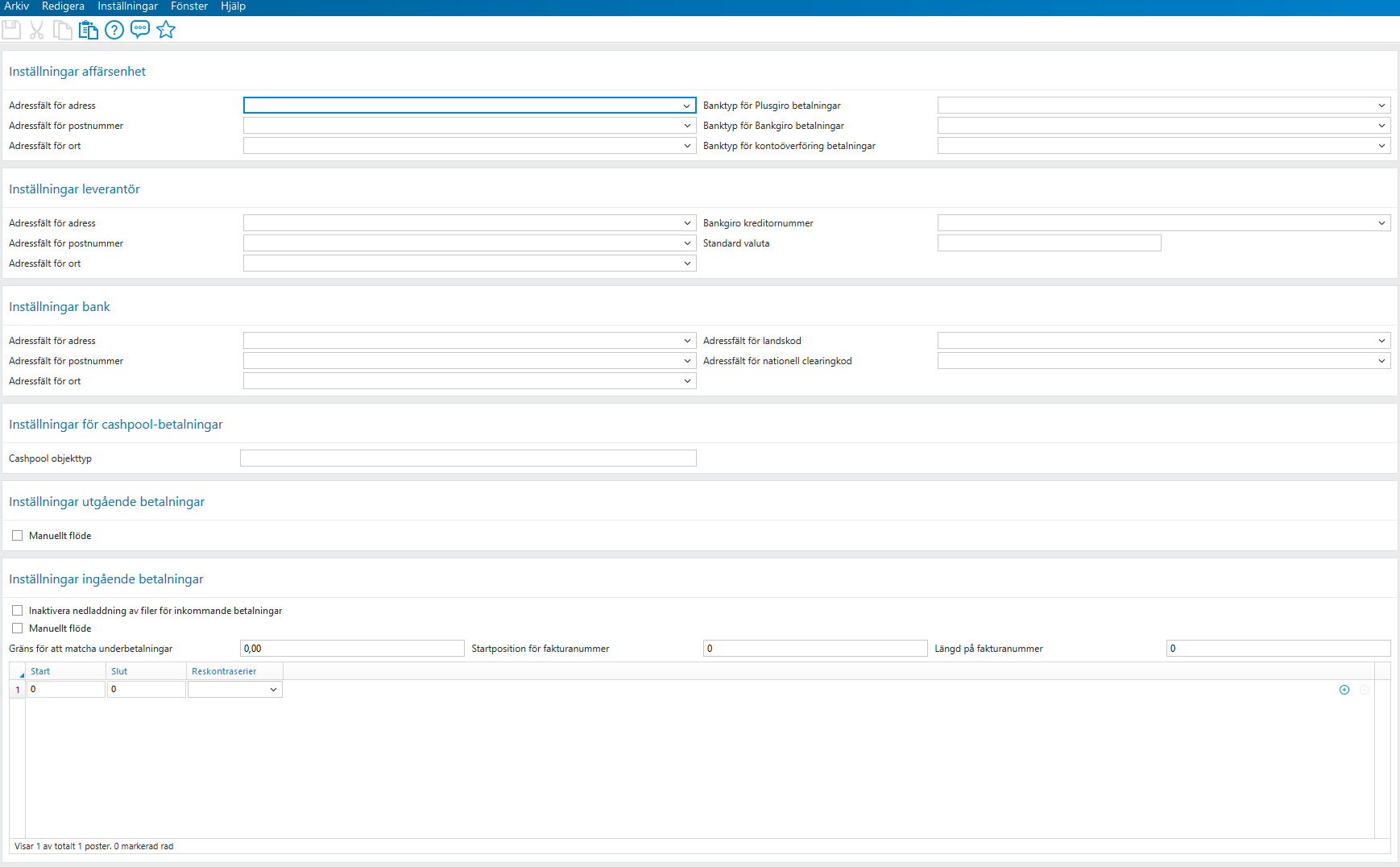
Task: Click the Start column header
Action: (x=40, y=670)
